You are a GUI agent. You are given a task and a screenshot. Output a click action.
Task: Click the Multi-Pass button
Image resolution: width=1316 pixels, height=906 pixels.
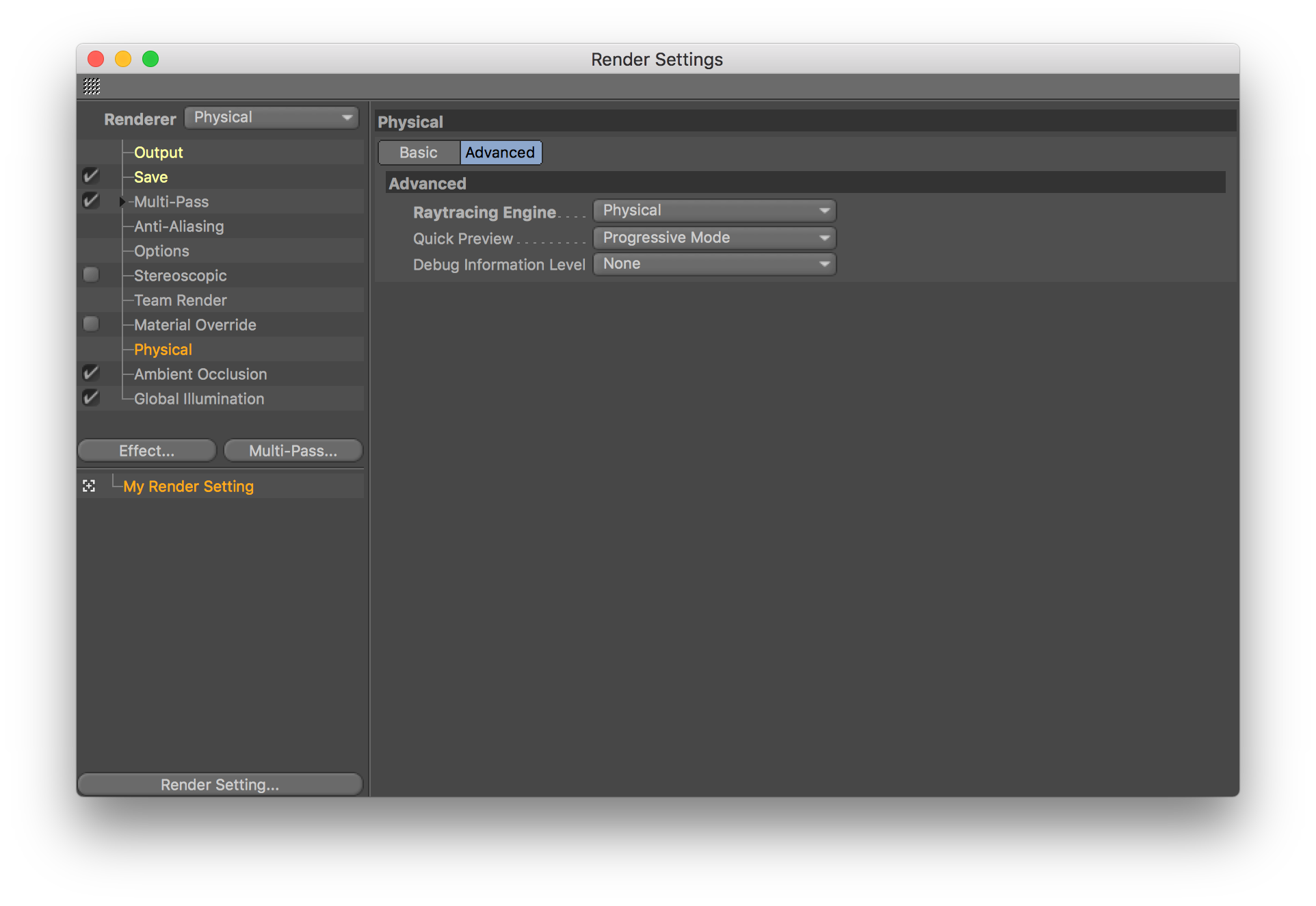point(292,450)
